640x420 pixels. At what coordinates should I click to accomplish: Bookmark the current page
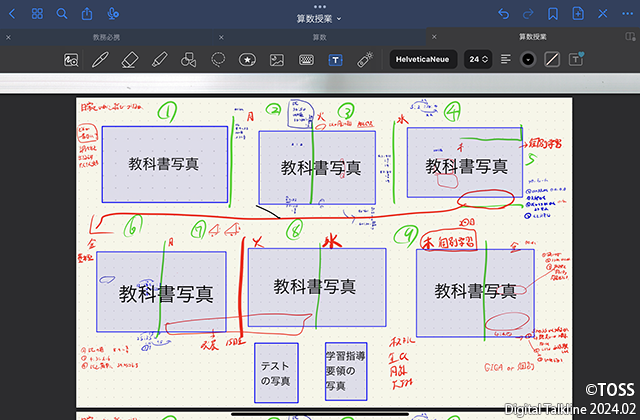click(x=553, y=14)
